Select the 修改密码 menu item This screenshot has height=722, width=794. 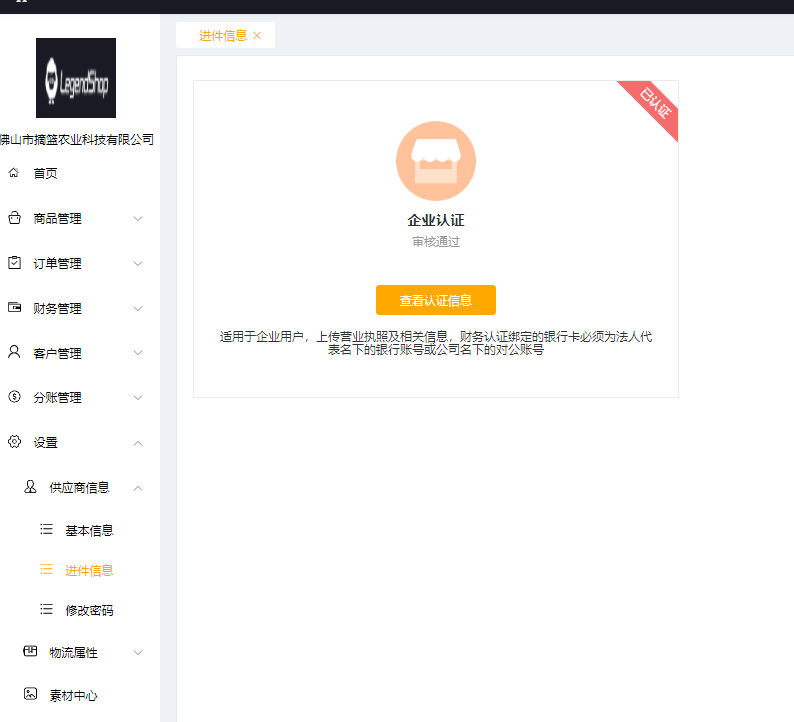[x=89, y=610]
